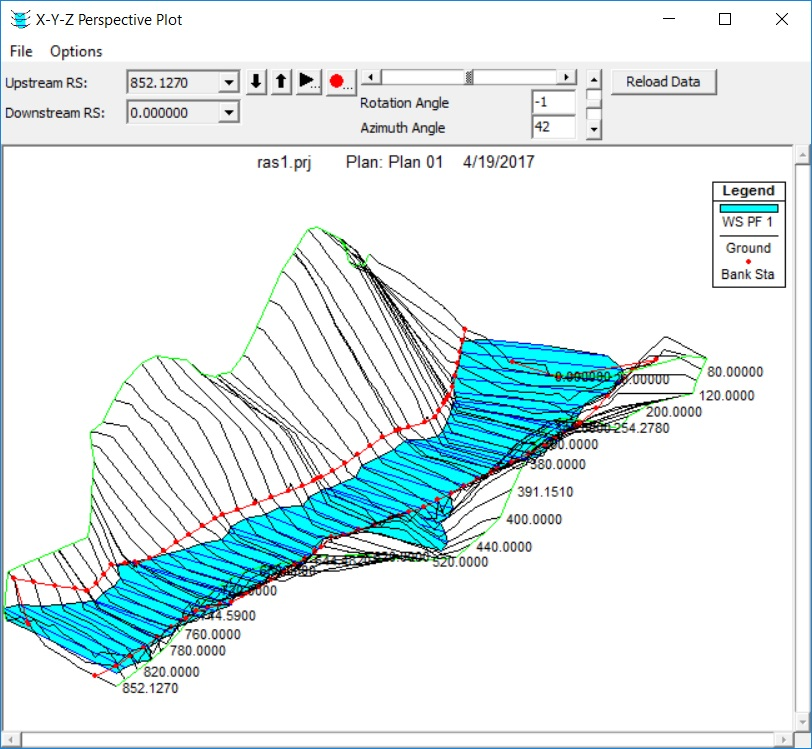Click the plot's vertical scrollbar up arrow
Viewport: 812px width, 749px height.
803,154
